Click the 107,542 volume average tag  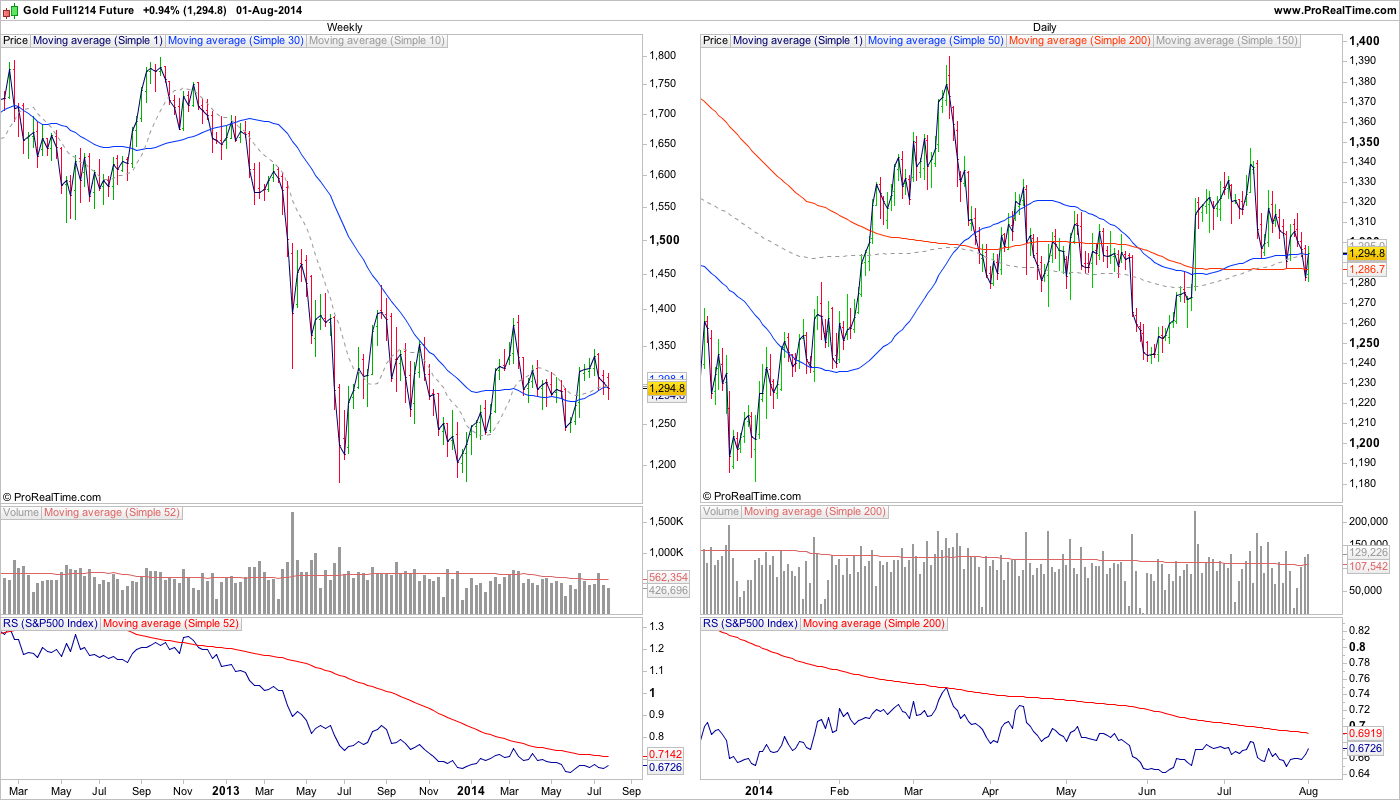pos(1368,566)
